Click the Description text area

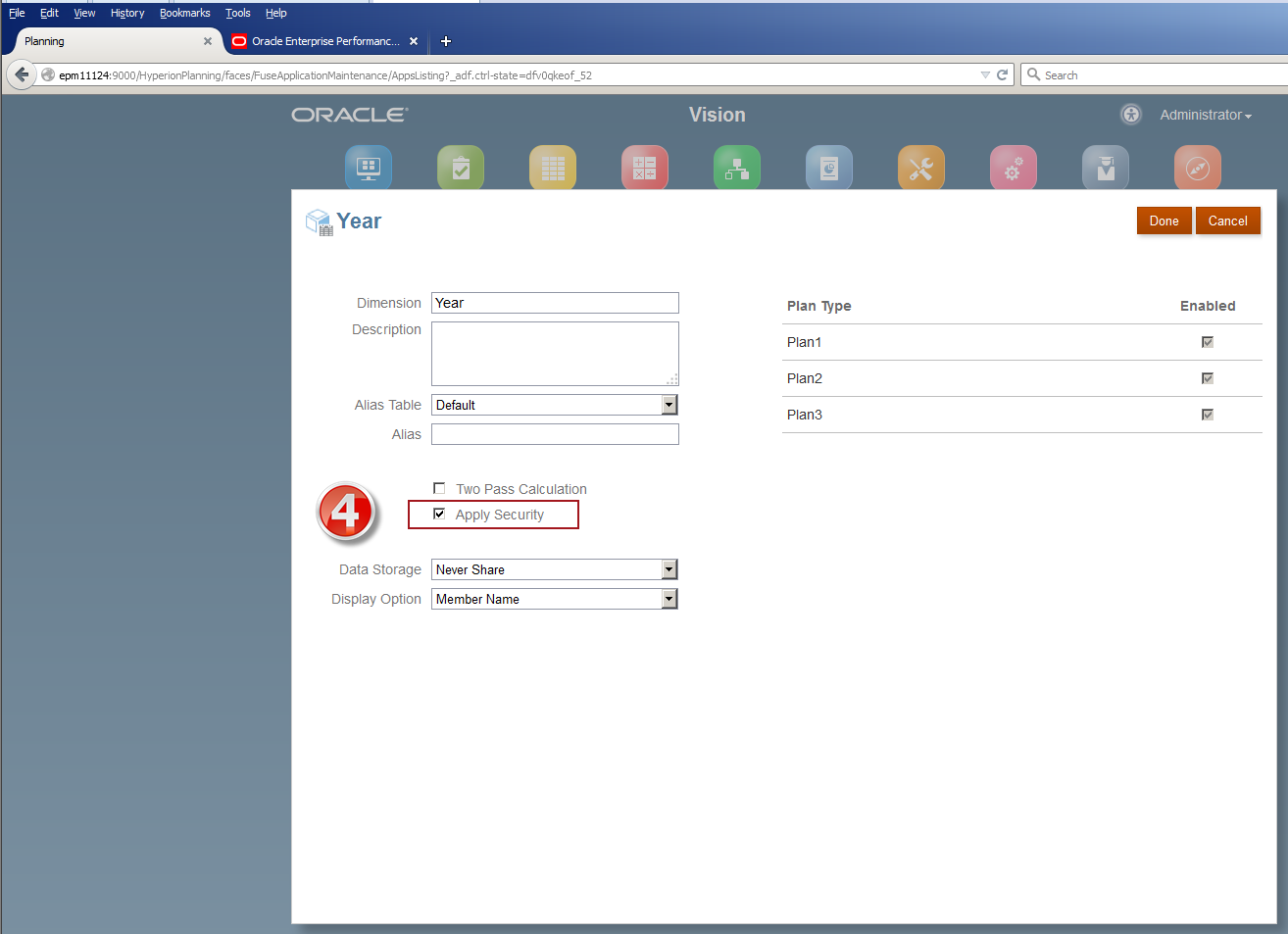[555, 354]
